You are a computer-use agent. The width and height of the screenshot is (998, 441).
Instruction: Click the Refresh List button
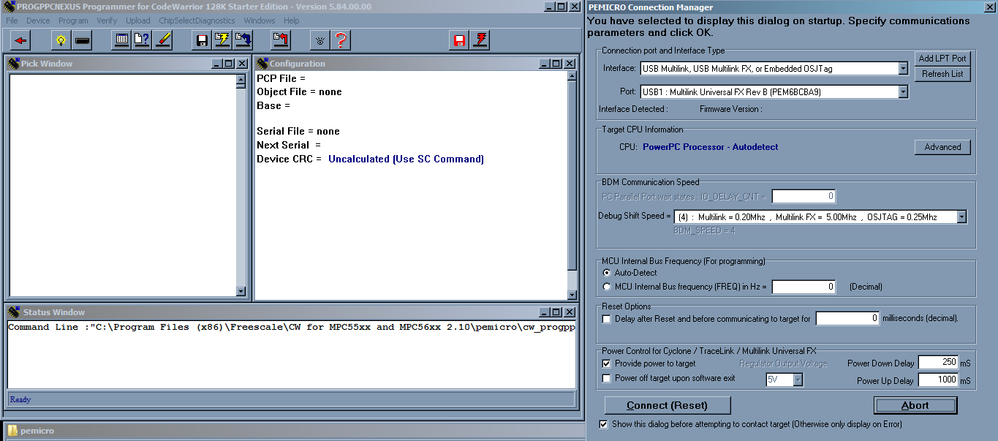point(942,74)
